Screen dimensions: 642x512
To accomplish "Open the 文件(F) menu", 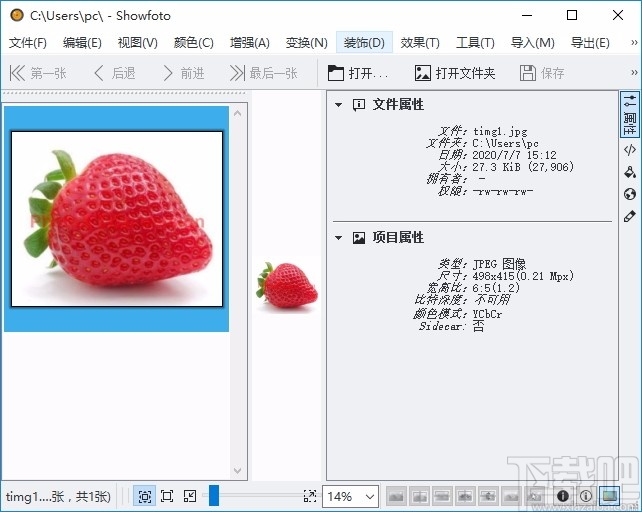I will (x=27, y=43).
